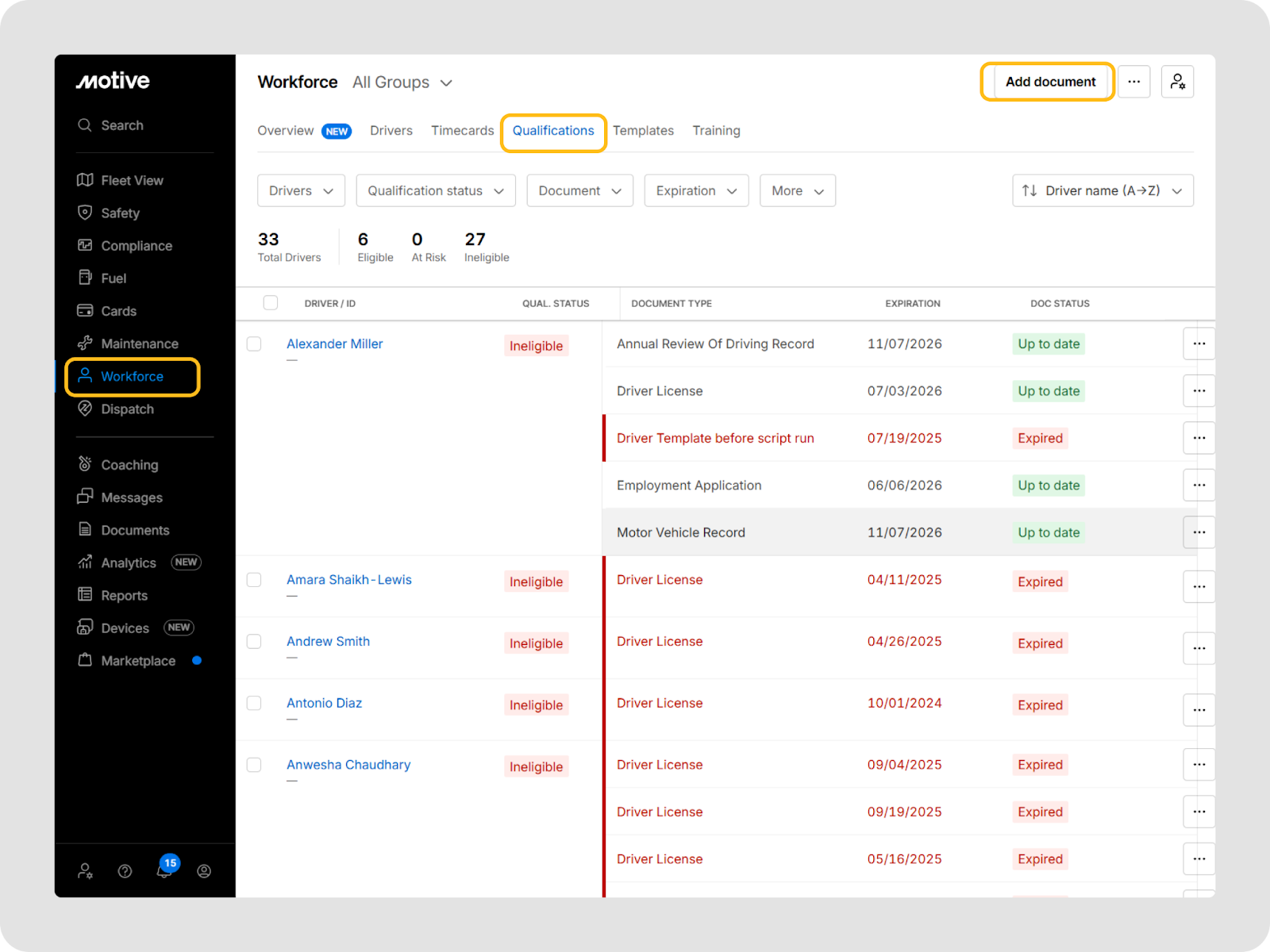This screenshot has height=952, width=1270.
Task: Open the Fleet View map icon
Action: pyautogui.click(x=85, y=180)
